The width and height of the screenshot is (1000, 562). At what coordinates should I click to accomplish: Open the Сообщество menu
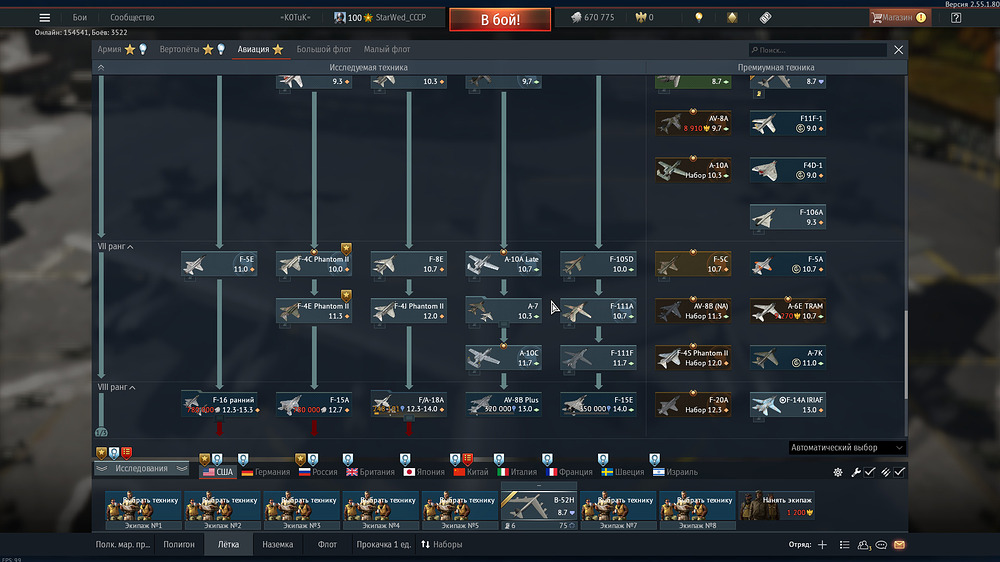coord(132,18)
